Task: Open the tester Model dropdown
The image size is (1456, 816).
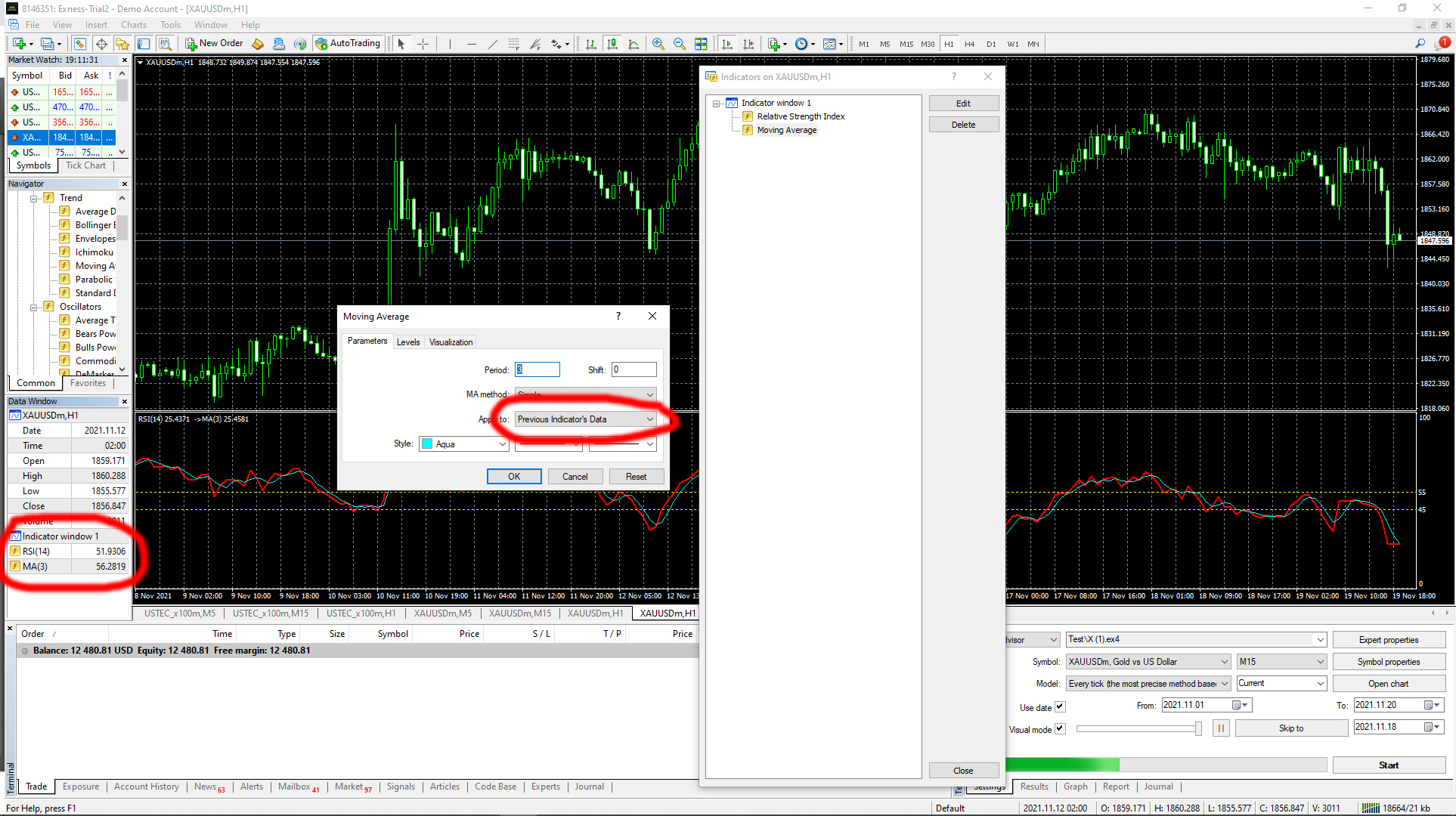Action: (1148, 684)
